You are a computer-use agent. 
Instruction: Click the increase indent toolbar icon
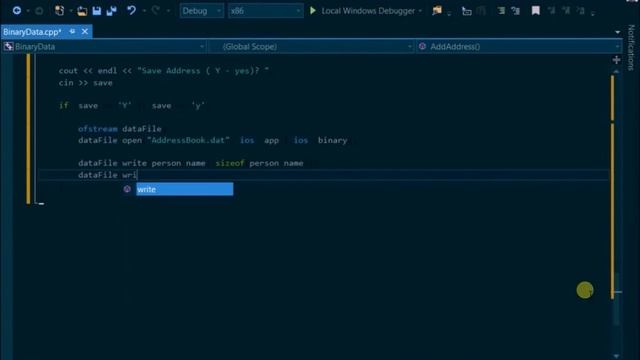pos(516,11)
